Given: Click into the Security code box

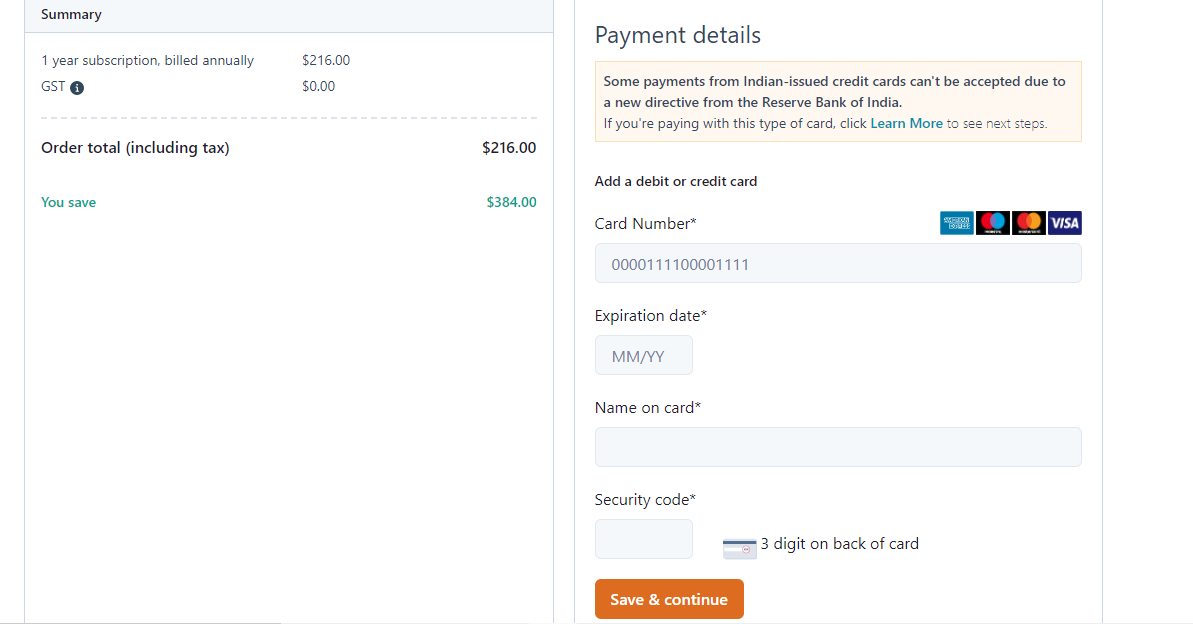Looking at the screenshot, I should click(643, 539).
